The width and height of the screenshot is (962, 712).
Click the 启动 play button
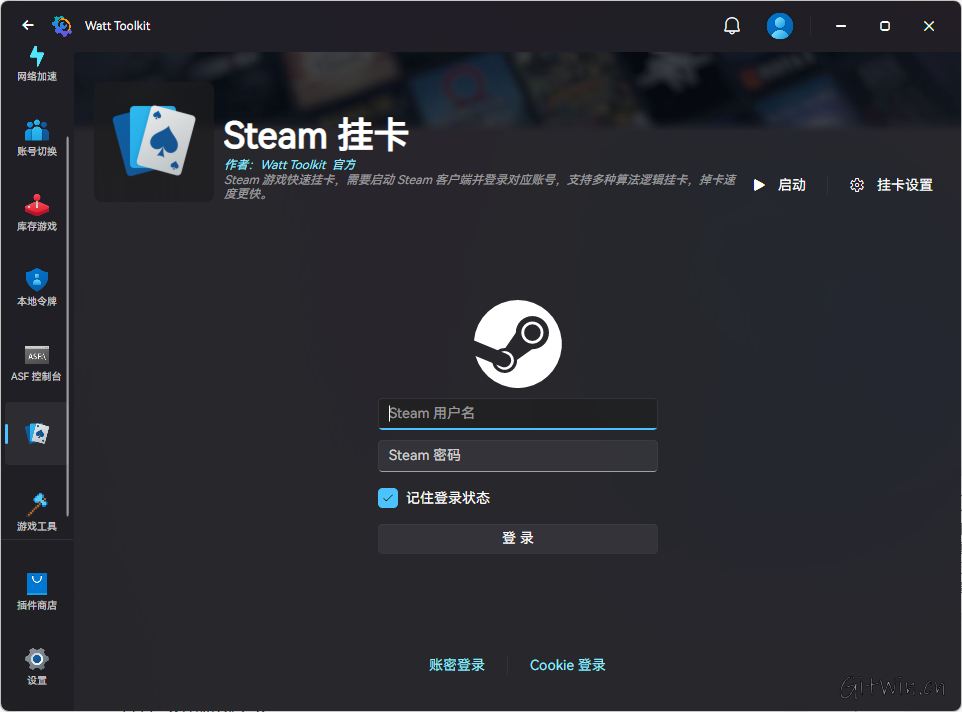(779, 185)
